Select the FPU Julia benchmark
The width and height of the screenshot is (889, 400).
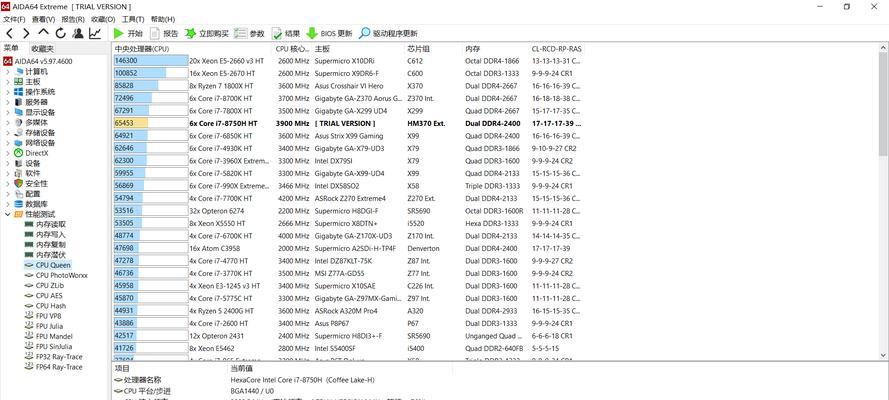44,326
